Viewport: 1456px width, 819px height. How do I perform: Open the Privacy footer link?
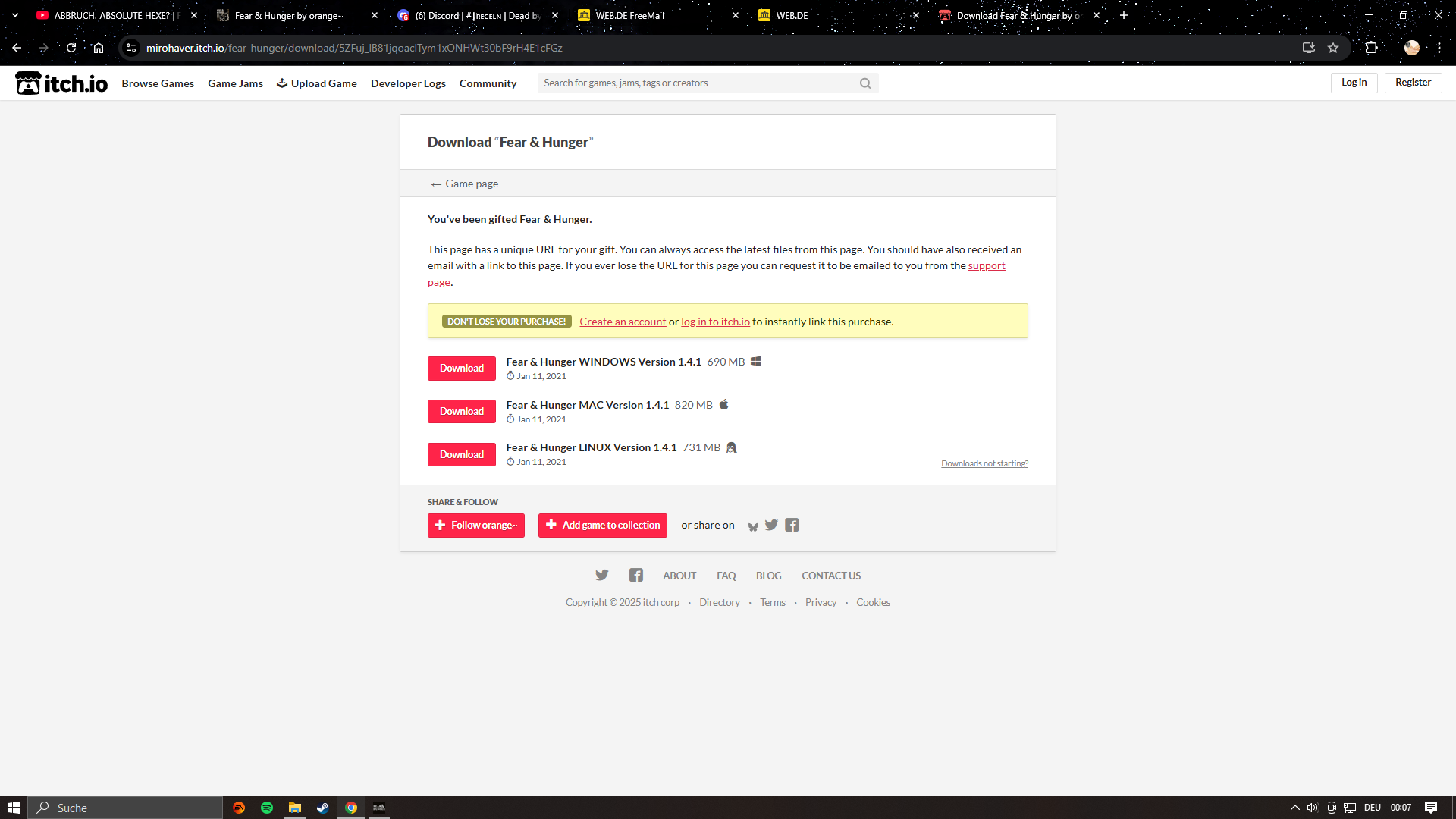tap(821, 602)
